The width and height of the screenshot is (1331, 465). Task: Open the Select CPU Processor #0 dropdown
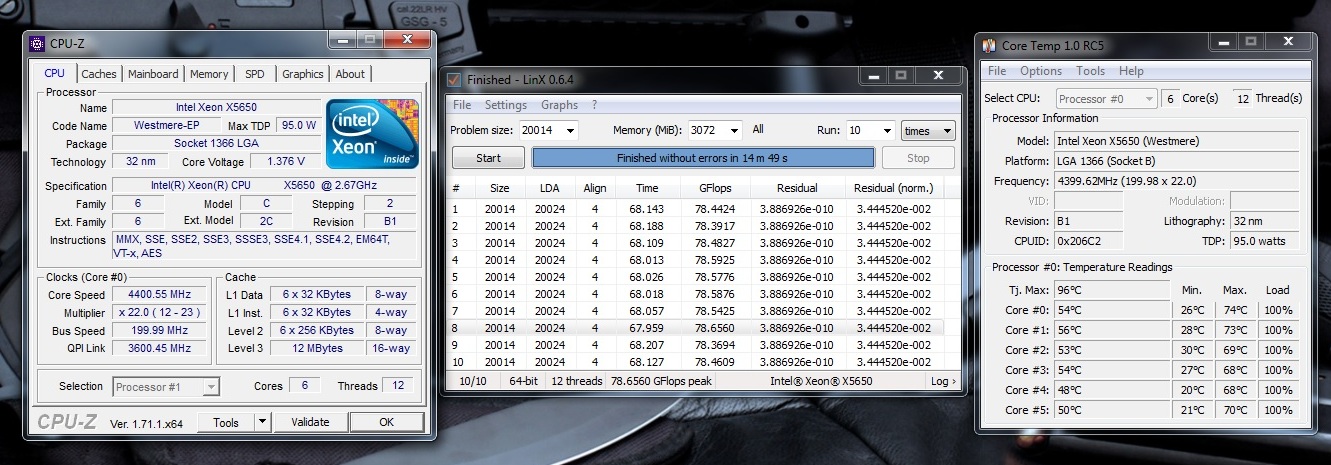pyautogui.click(x=1105, y=98)
